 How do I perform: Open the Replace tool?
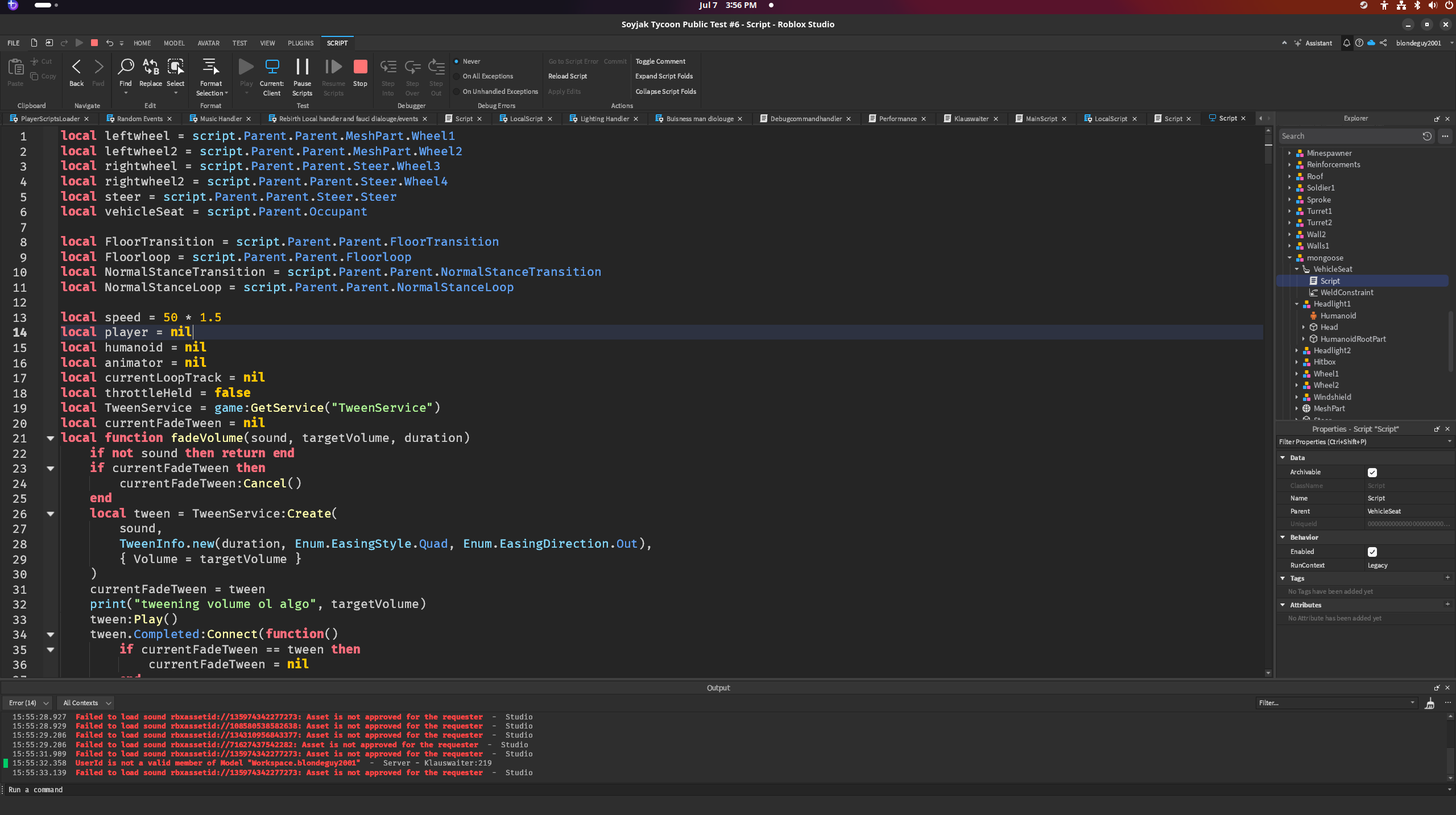(x=150, y=73)
